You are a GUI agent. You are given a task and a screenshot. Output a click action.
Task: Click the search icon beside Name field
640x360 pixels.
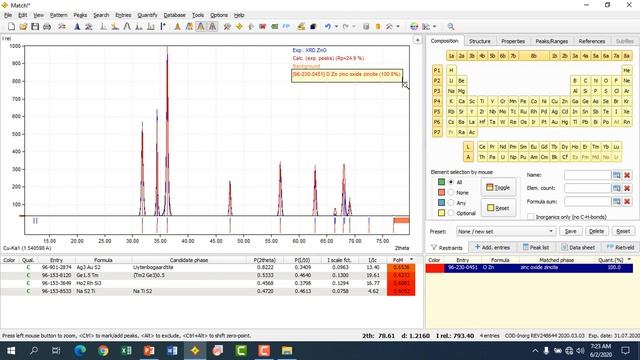tap(616, 175)
